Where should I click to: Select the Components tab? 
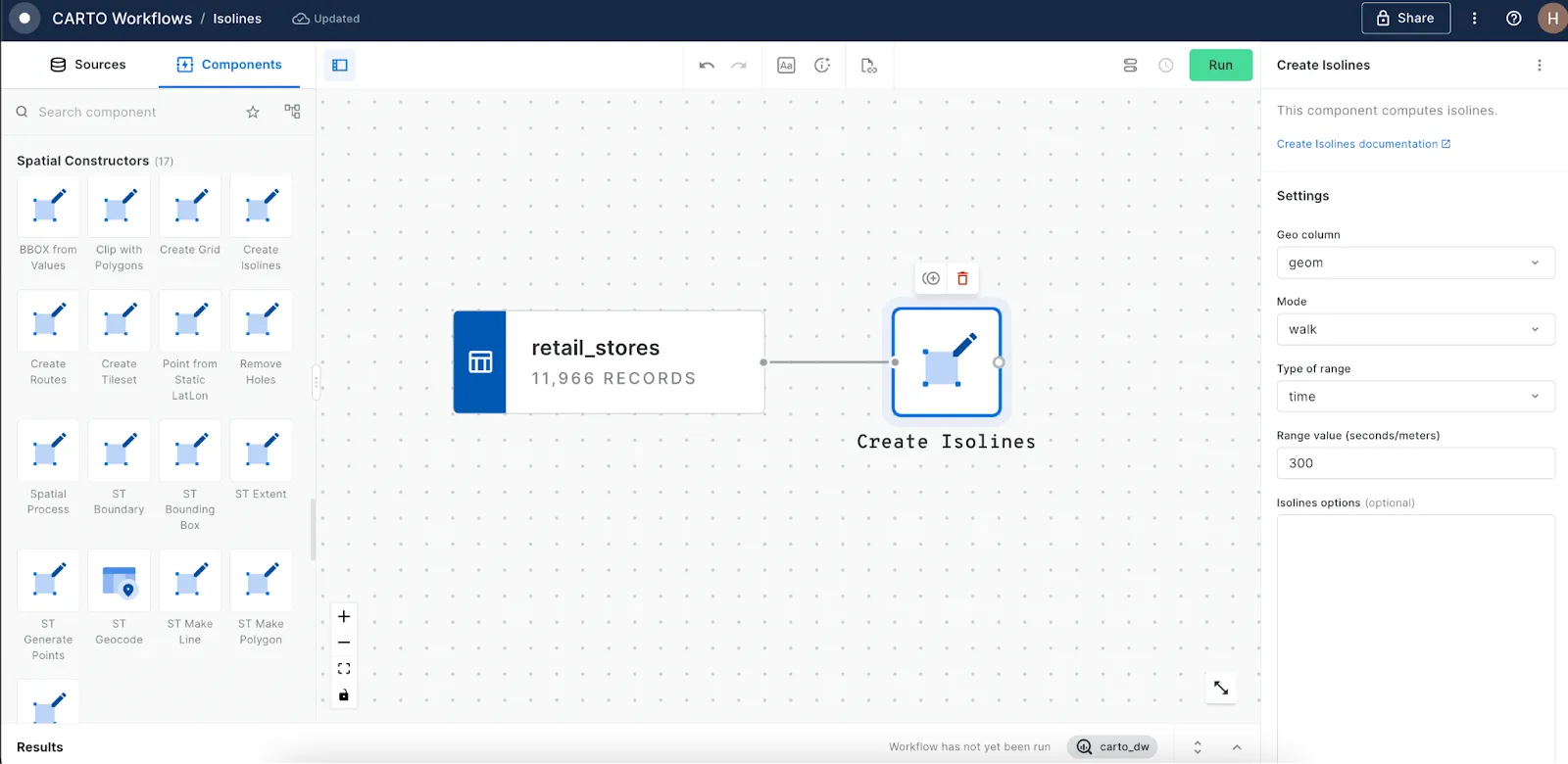click(x=229, y=65)
